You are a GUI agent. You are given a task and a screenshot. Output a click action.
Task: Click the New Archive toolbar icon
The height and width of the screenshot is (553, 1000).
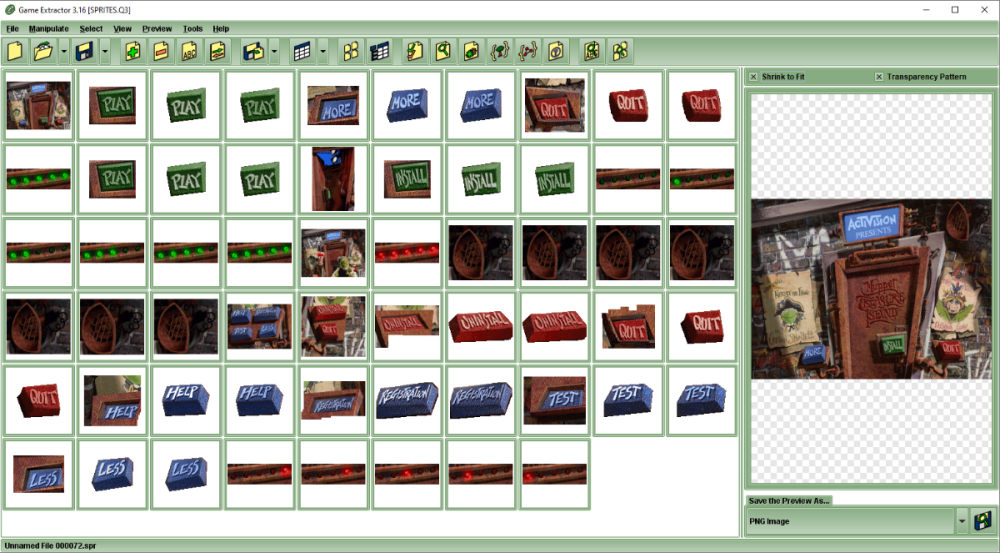click(15, 51)
